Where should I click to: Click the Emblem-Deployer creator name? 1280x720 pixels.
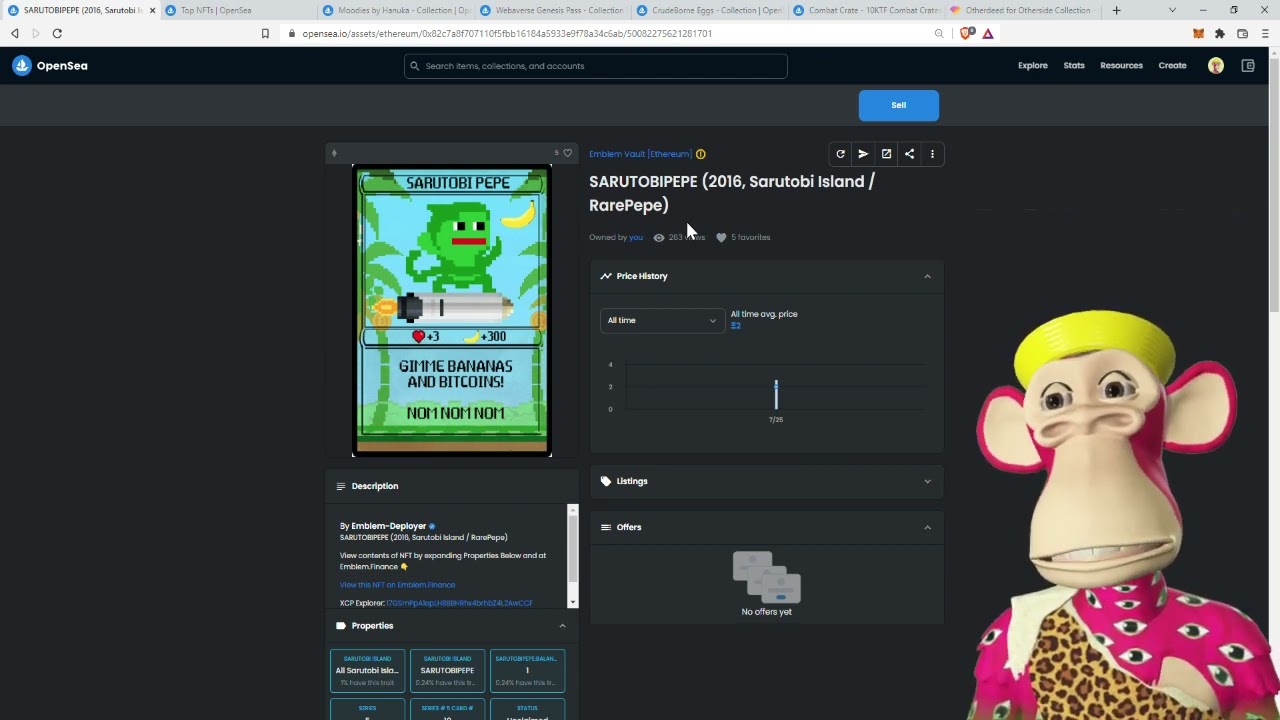(389, 526)
